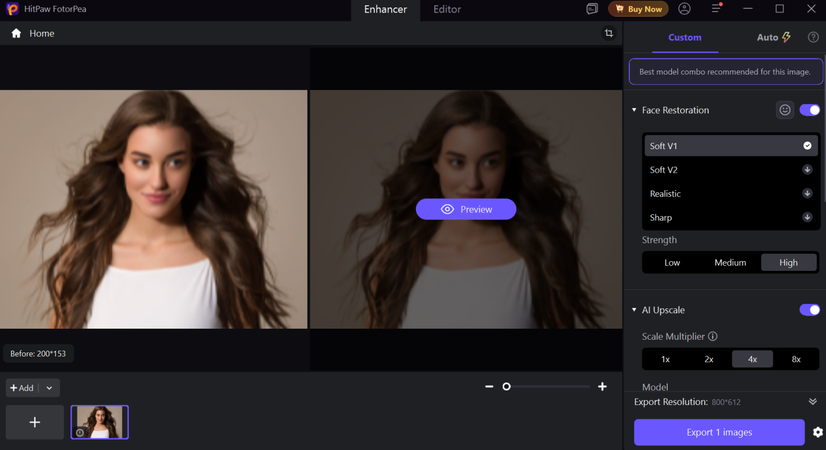Open the Add dropdown arrow
This screenshot has width=826, height=450.
(49, 388)
